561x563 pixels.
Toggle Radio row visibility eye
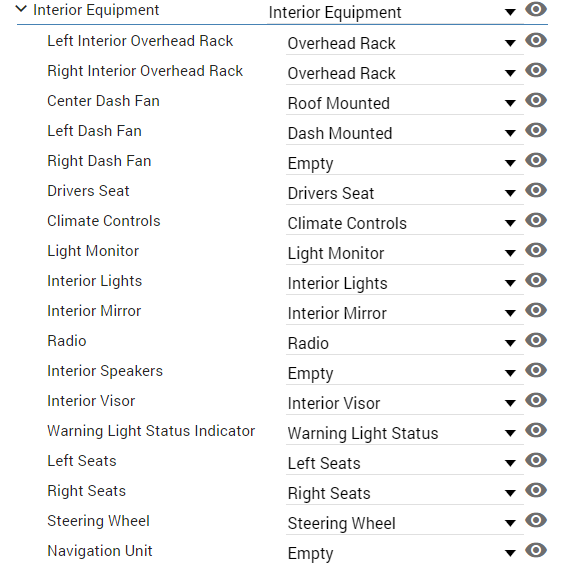pyautogui.click(x=536, y=340)
